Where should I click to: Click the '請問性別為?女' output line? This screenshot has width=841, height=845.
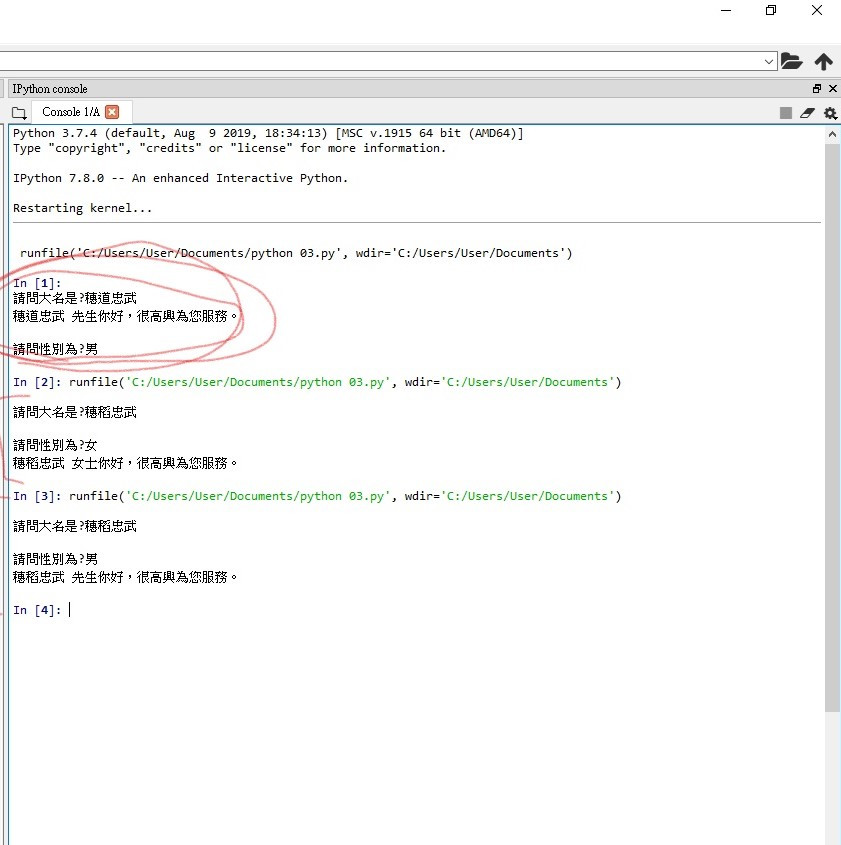pyautogui.click(x=55, y=445)
